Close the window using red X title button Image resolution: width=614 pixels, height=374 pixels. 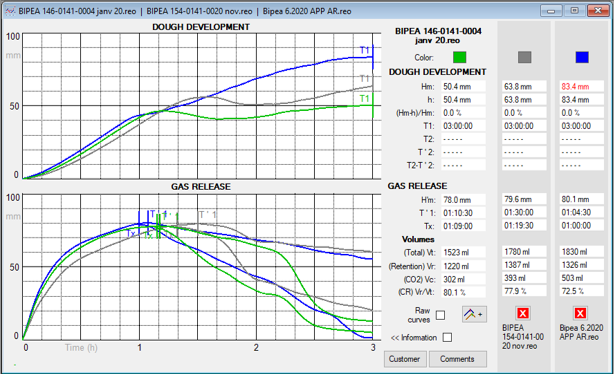(598, 11)
